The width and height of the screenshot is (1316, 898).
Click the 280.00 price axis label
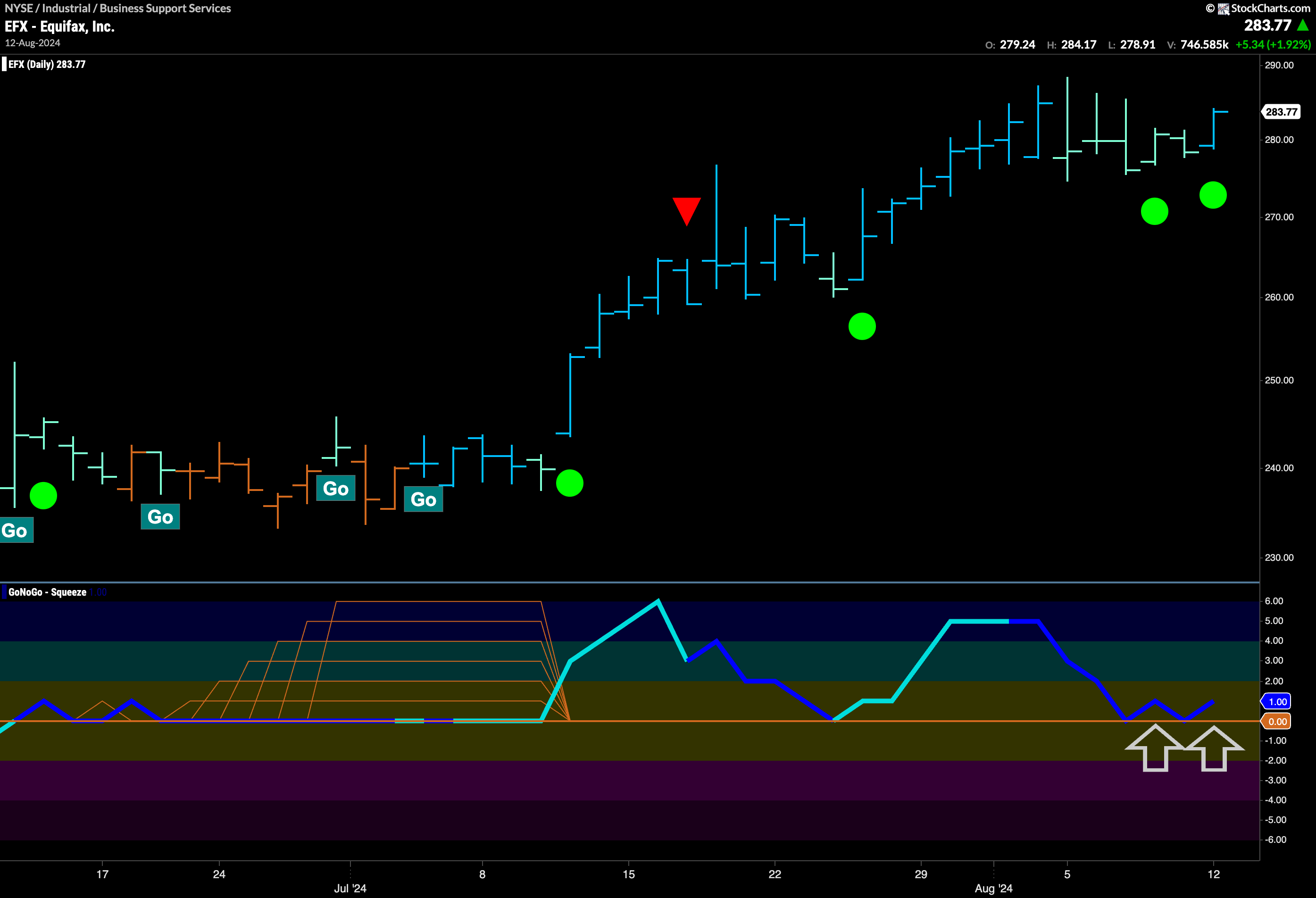point(1279,140)
